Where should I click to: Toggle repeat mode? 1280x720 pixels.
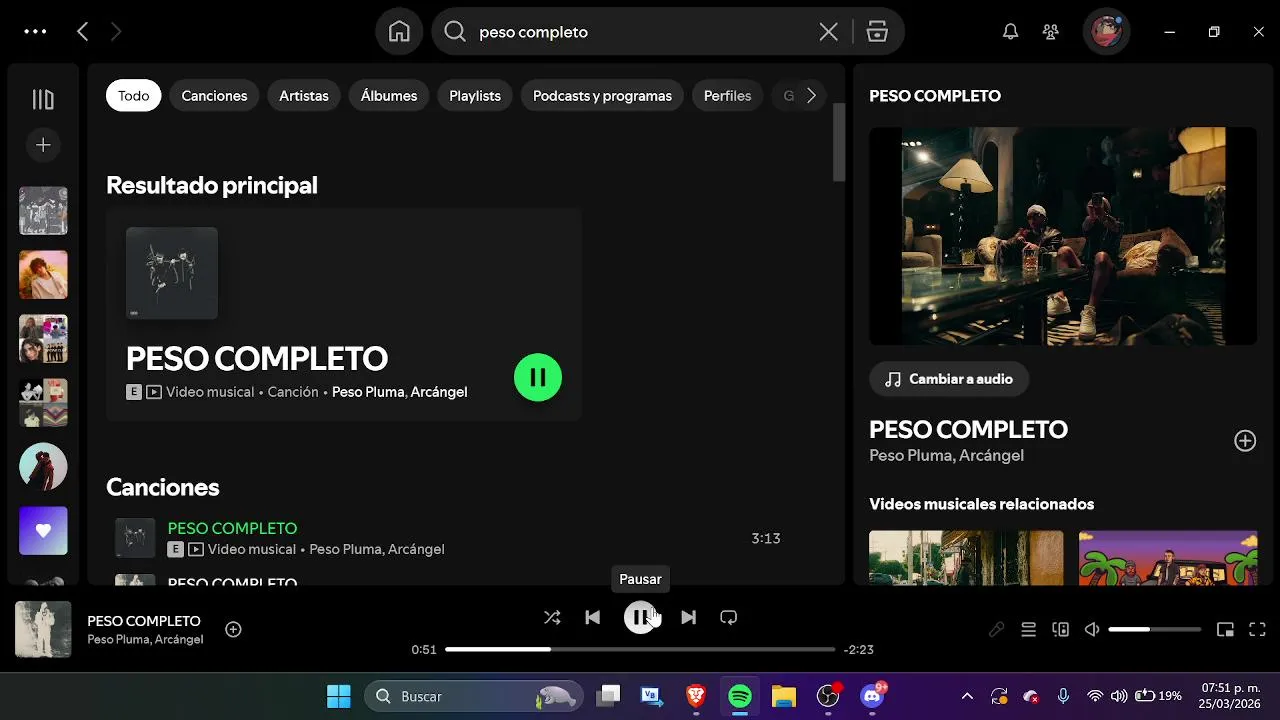coord(728,617)
